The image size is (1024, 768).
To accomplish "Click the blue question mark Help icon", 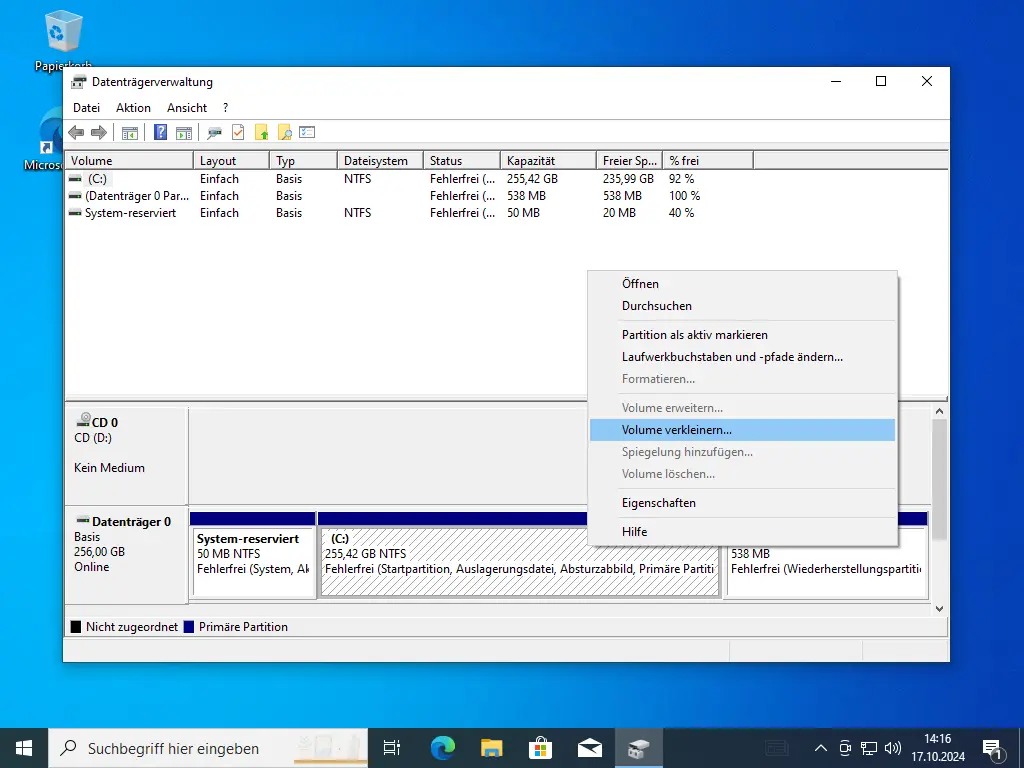I will point(160,132).
